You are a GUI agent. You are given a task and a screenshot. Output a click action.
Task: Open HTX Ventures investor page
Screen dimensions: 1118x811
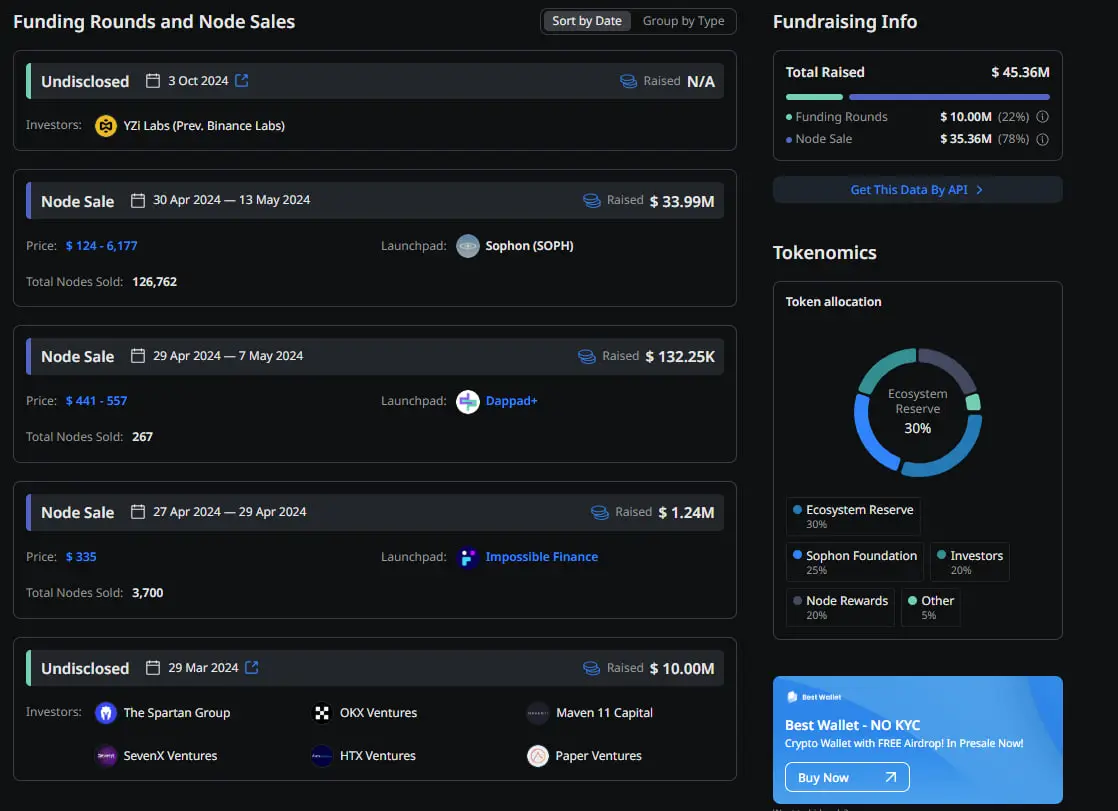pyautogui.click(x=378, y=755)
